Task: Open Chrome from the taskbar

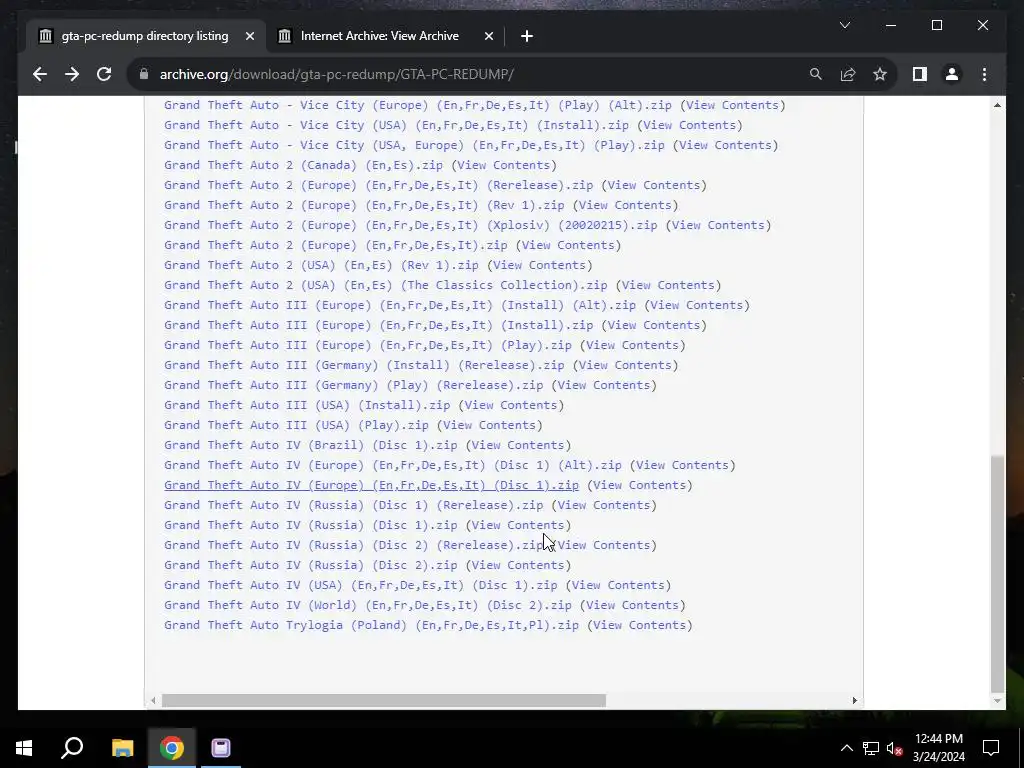Action: (172, 748)
